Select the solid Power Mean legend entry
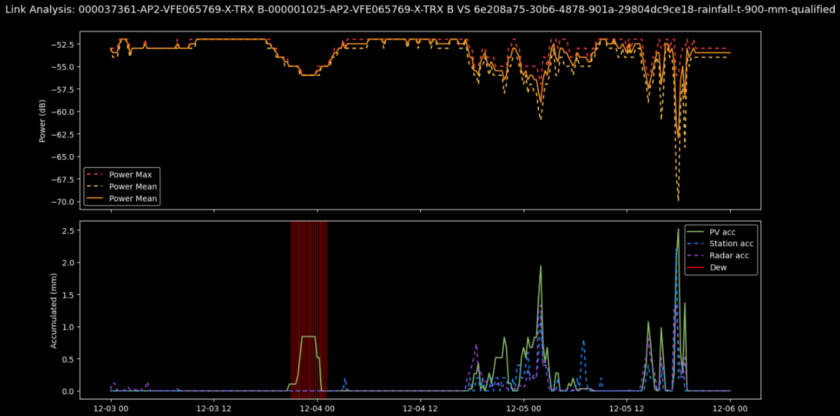 [123, 199]
